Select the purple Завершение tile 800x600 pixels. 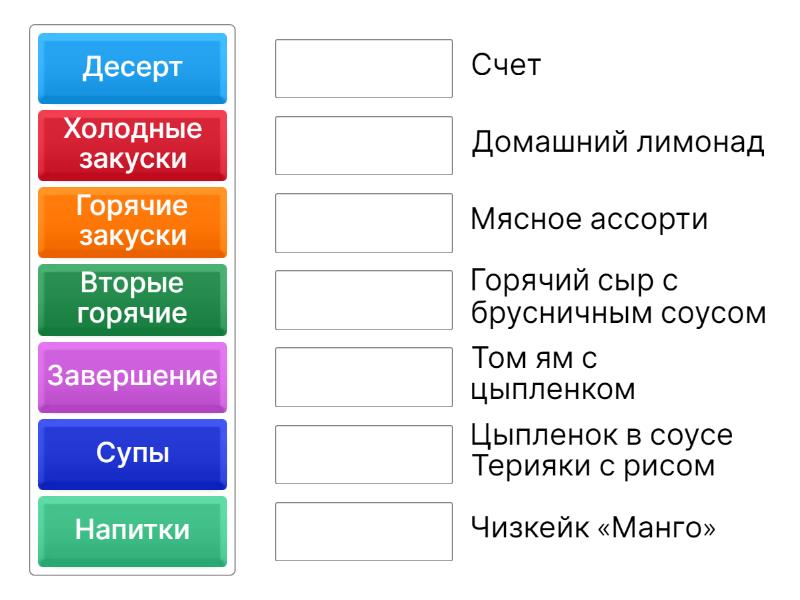pyautogui.click(x=132, y=377)
